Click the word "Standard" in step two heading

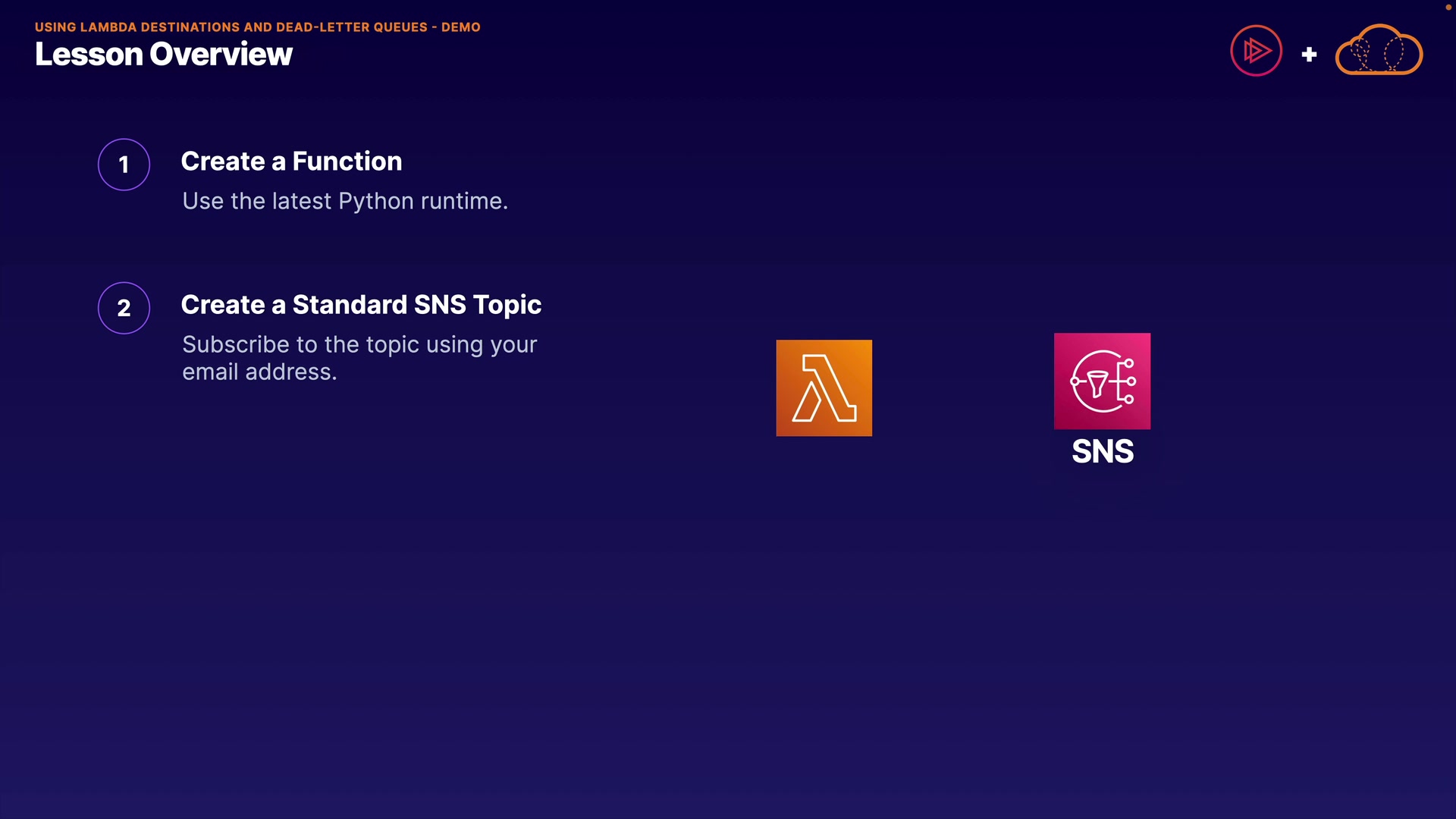point(350,305)
